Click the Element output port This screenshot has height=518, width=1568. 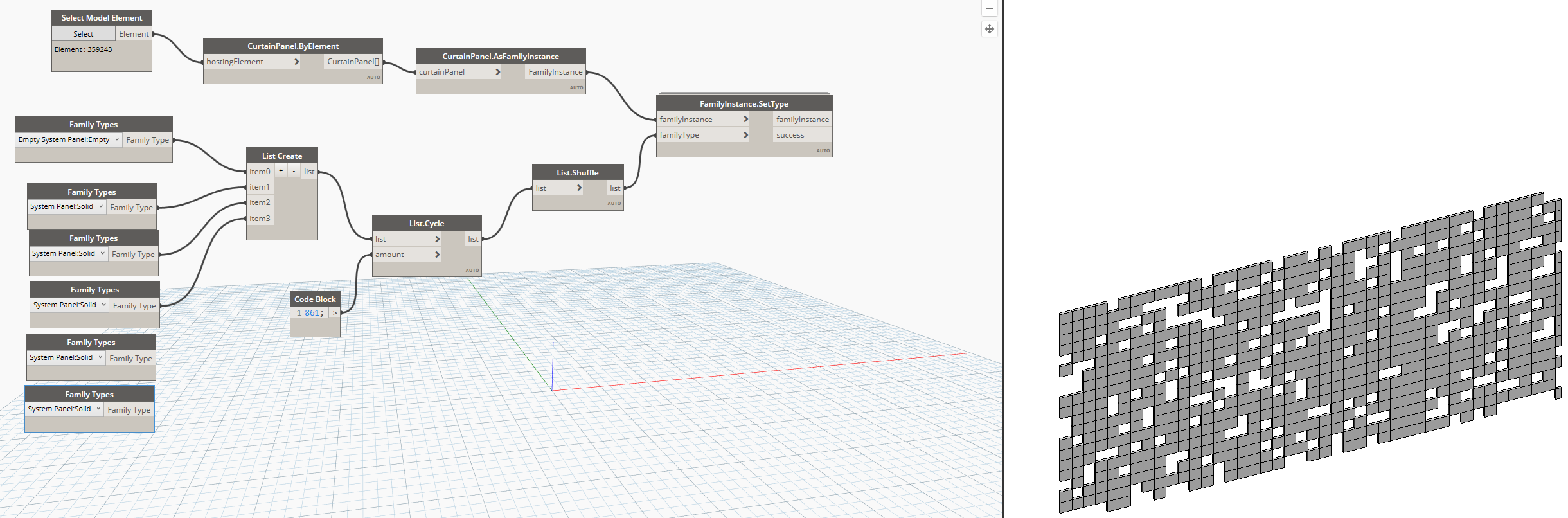pyautogui.click(x=134, y=34)
